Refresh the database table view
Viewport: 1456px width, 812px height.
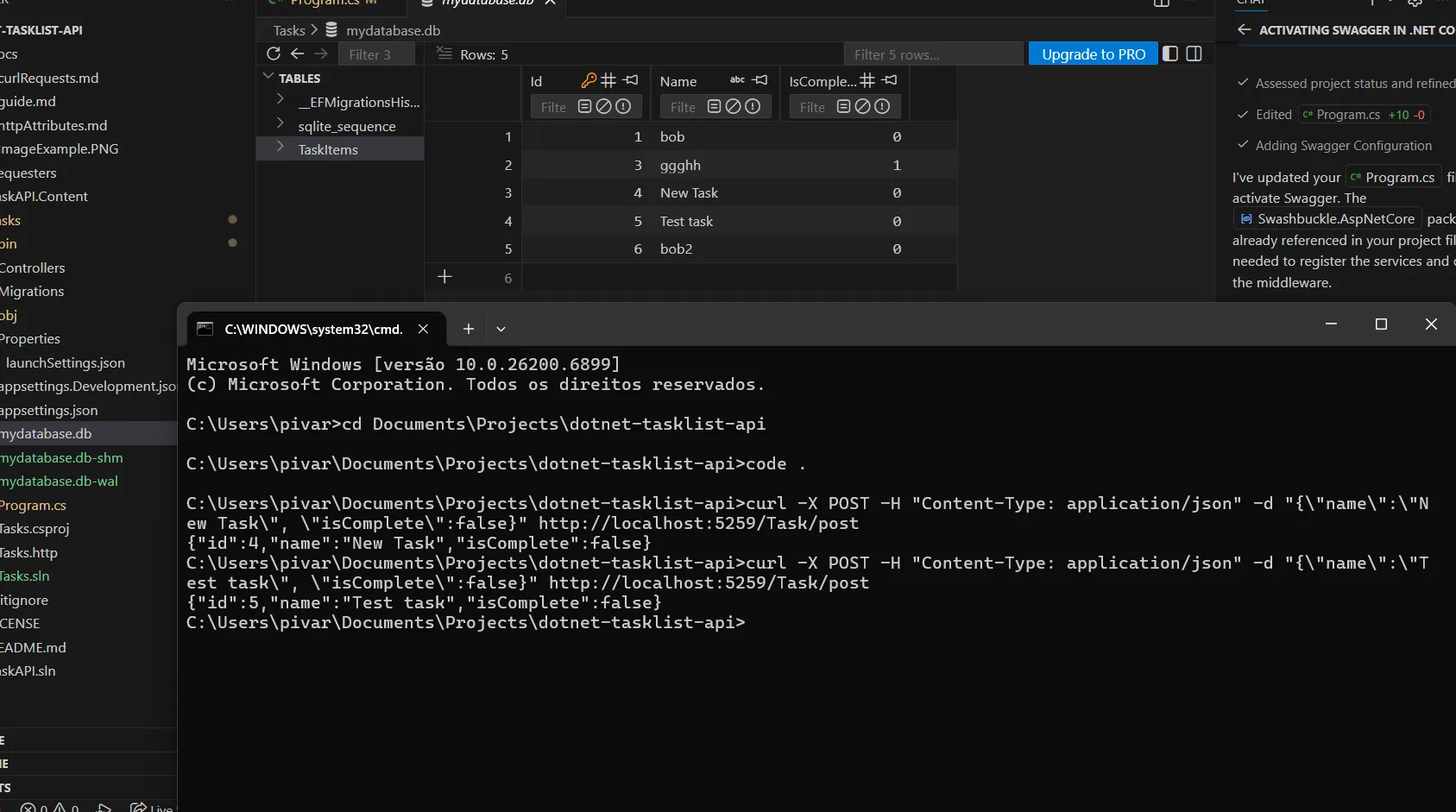tap(274, 54)
